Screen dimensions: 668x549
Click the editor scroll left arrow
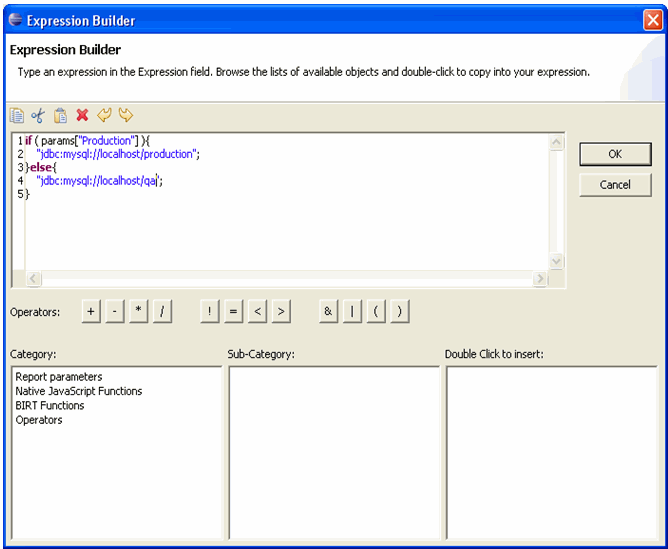pyautogui.click(x=33, y=279)
